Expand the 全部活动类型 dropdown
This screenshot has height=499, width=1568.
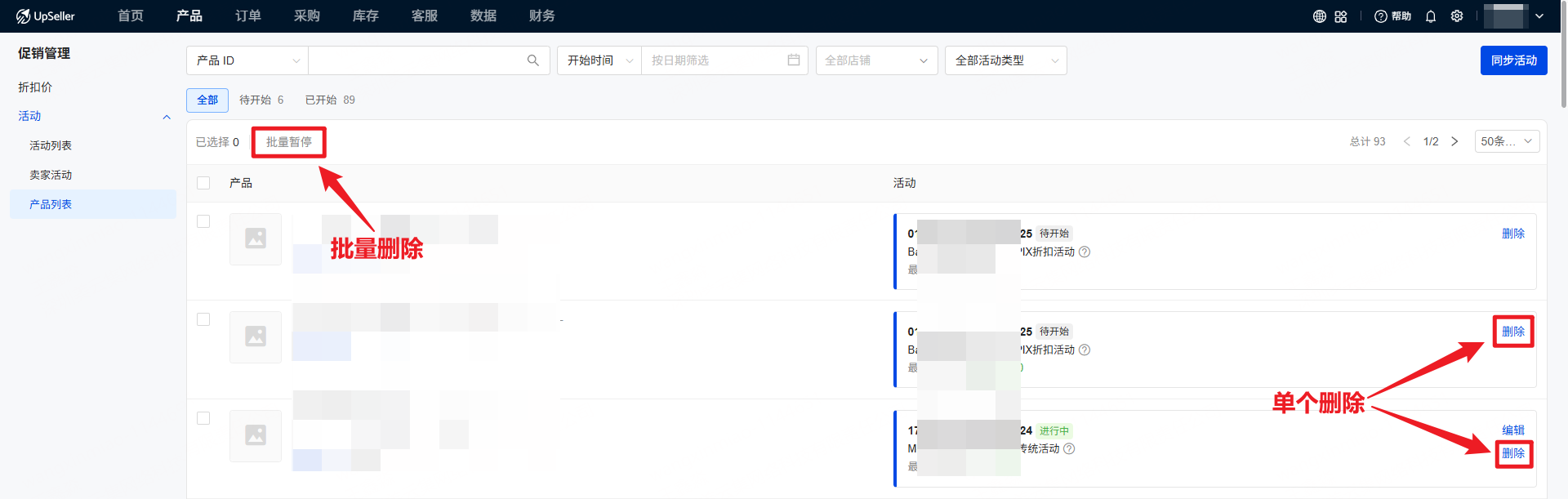coord(1005,60)
